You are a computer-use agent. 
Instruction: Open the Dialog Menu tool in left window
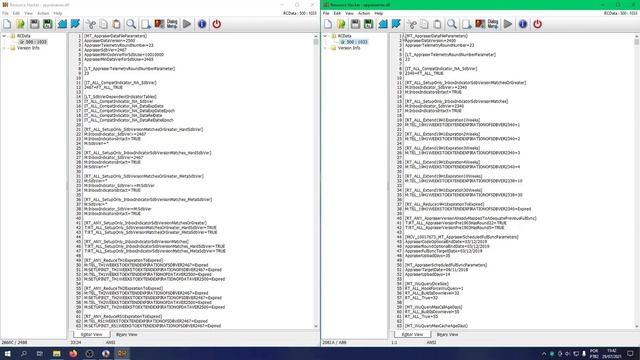tap(172, 24)
